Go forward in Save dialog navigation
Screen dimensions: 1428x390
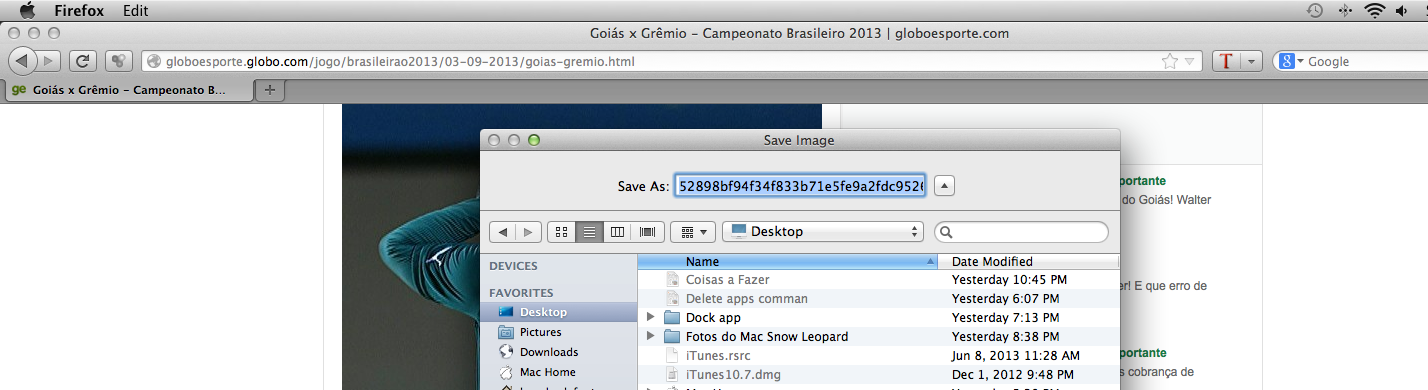(x=529, y=231)
